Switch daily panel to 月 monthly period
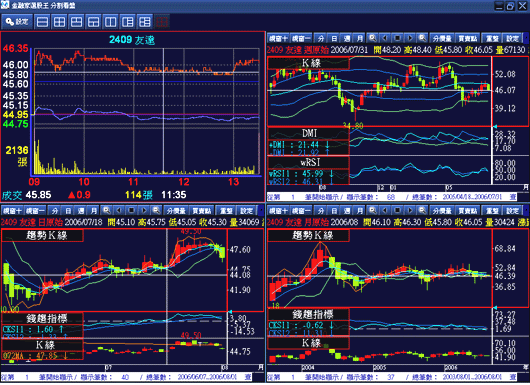This screenshot has width=530, height=385. 94,211
